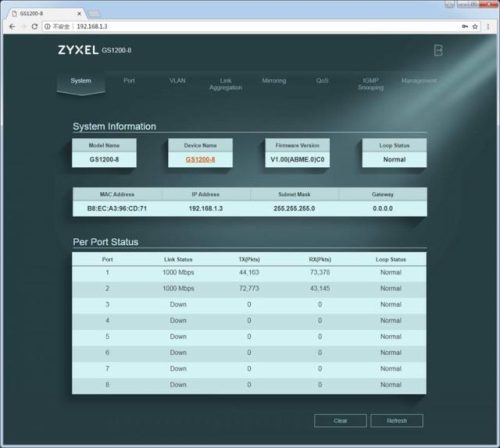The width and height of the screenshot is (500, 448).
Task: Click the MAC address B8:EC:A3:96:CD:71
Action: click(x=117, y=208)
